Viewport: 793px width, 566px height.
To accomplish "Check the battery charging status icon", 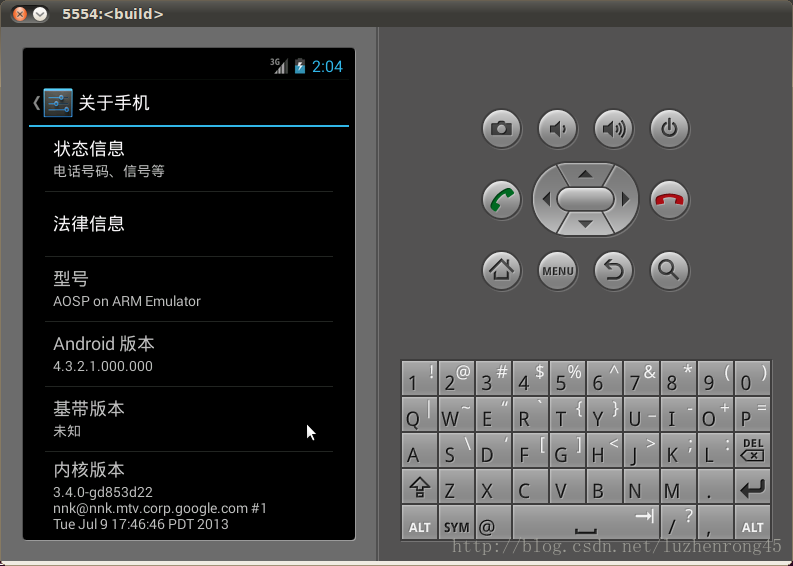I will tap(300, 66).
